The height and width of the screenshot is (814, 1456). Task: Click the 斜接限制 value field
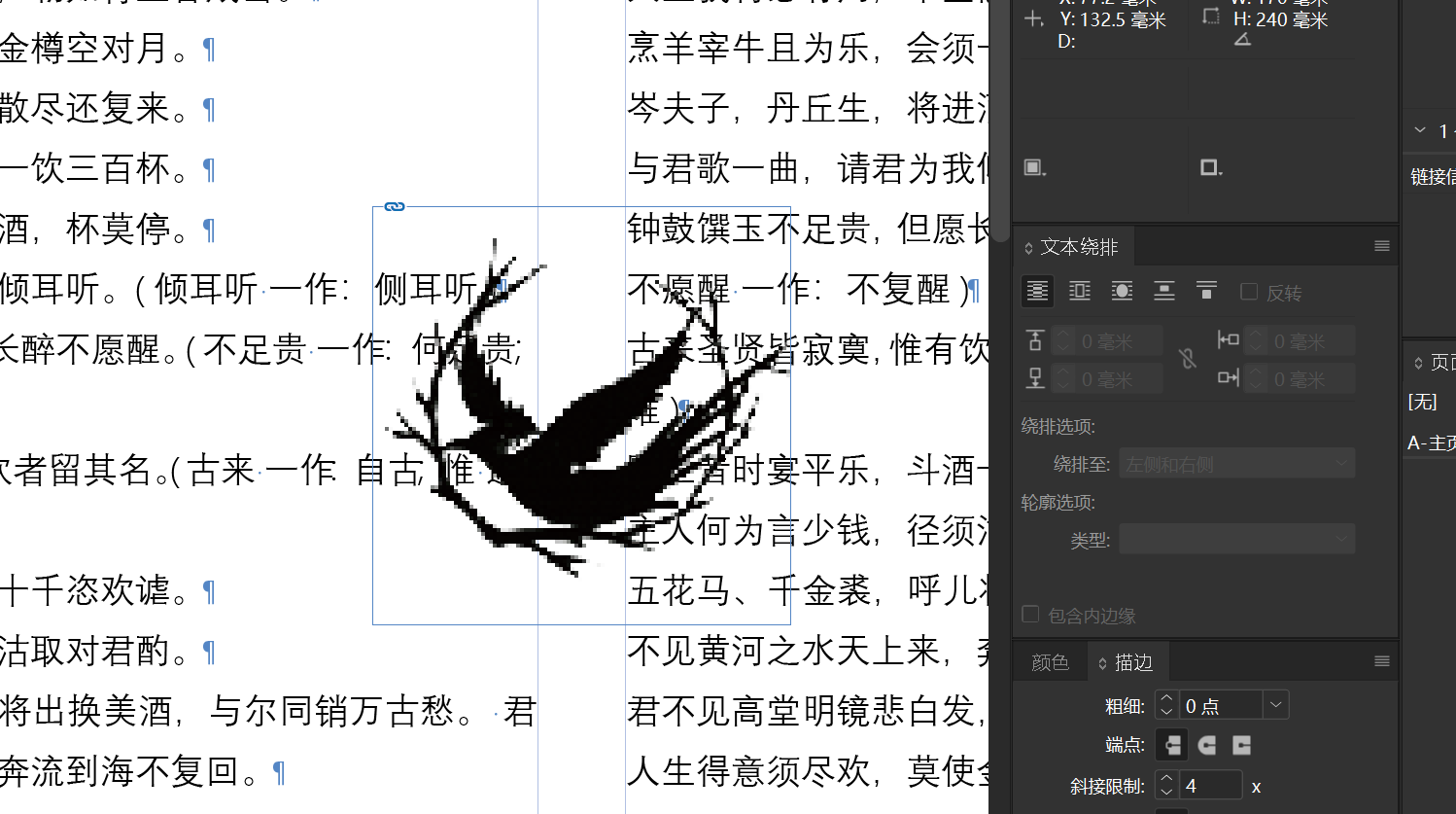click(1211, 785)
